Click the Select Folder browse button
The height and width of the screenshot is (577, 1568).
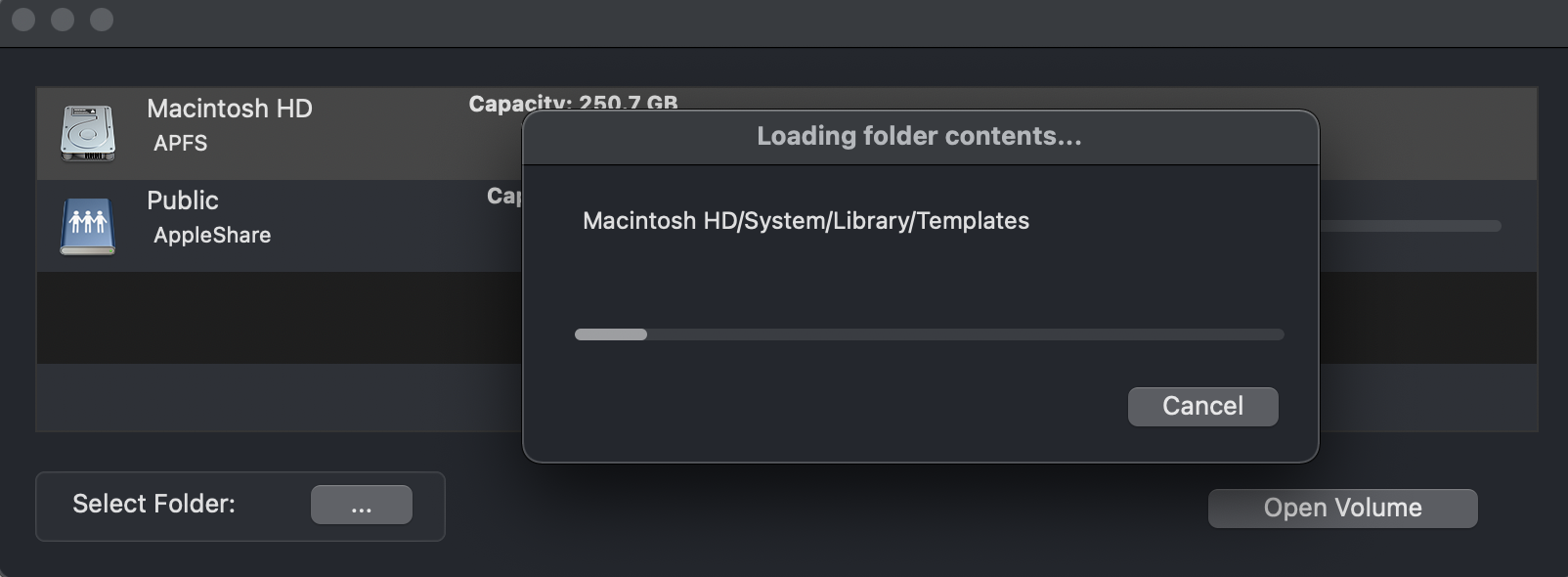click(362, 505)
